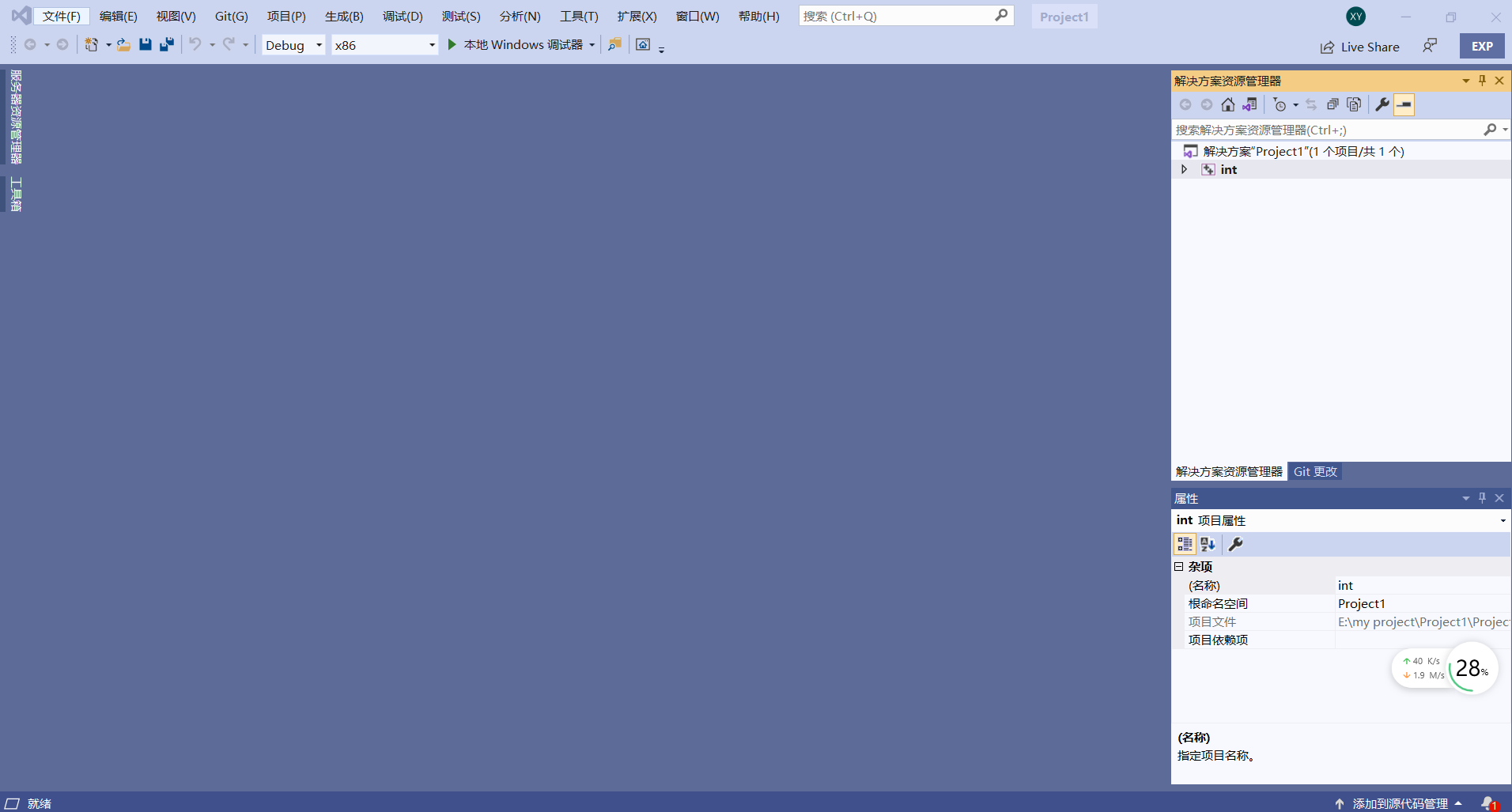Open the 工具箱 side tab
The image size is (1512, 812).
pyautogui.click(x=16, y=195)
